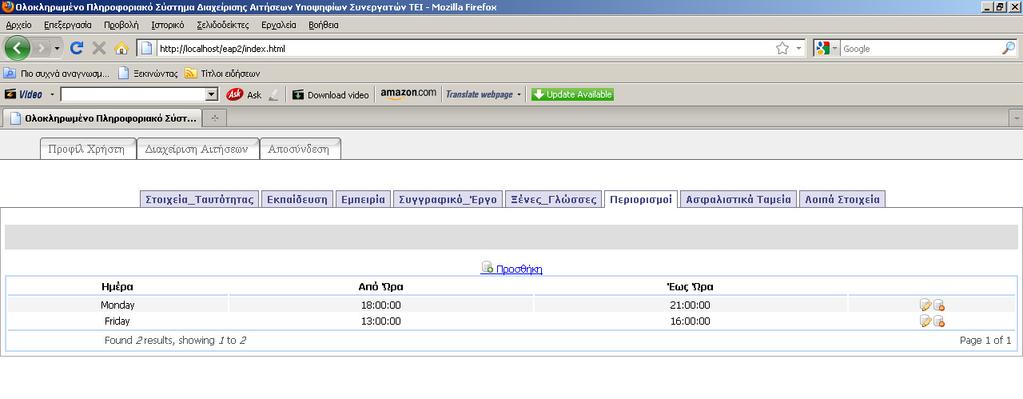Open the tab list dropdown button
The height and width of the screenshot is (399, 1023).
[1016, 118]
